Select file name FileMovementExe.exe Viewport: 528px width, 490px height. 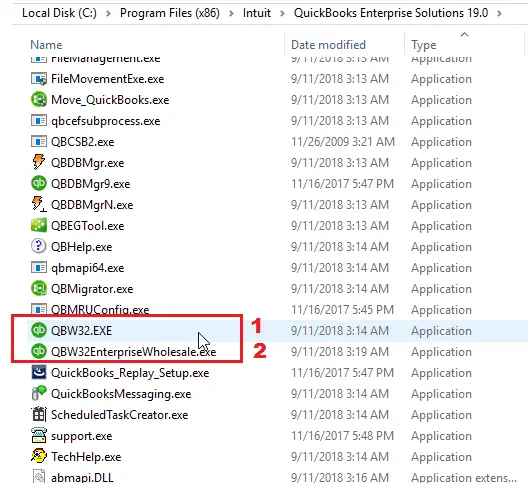click(x=107, y=79)
